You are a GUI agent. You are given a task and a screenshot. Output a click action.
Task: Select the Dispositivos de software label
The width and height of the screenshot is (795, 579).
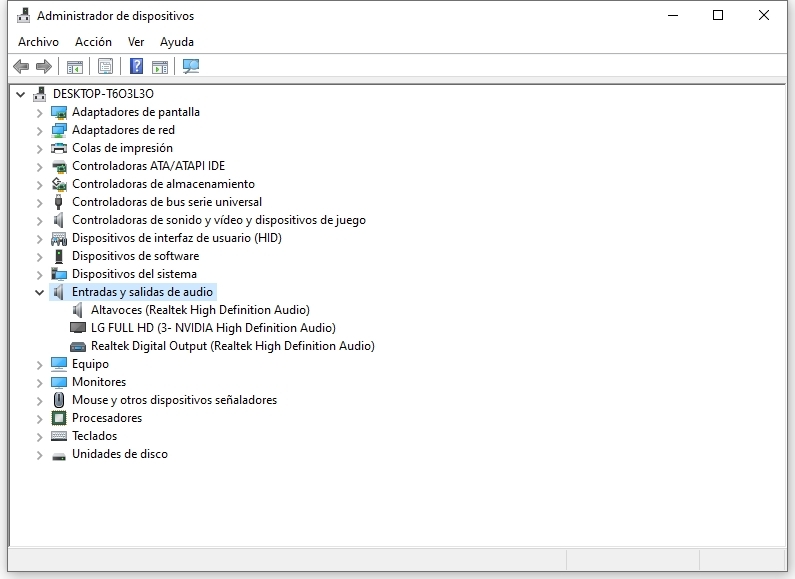tap(135, 256)
